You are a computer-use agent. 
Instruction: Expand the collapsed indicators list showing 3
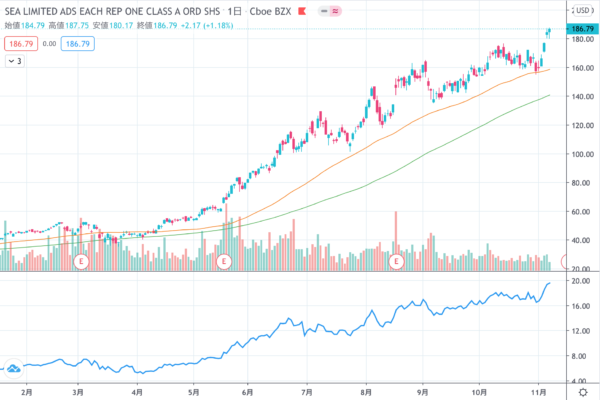(x=15, y=61)
